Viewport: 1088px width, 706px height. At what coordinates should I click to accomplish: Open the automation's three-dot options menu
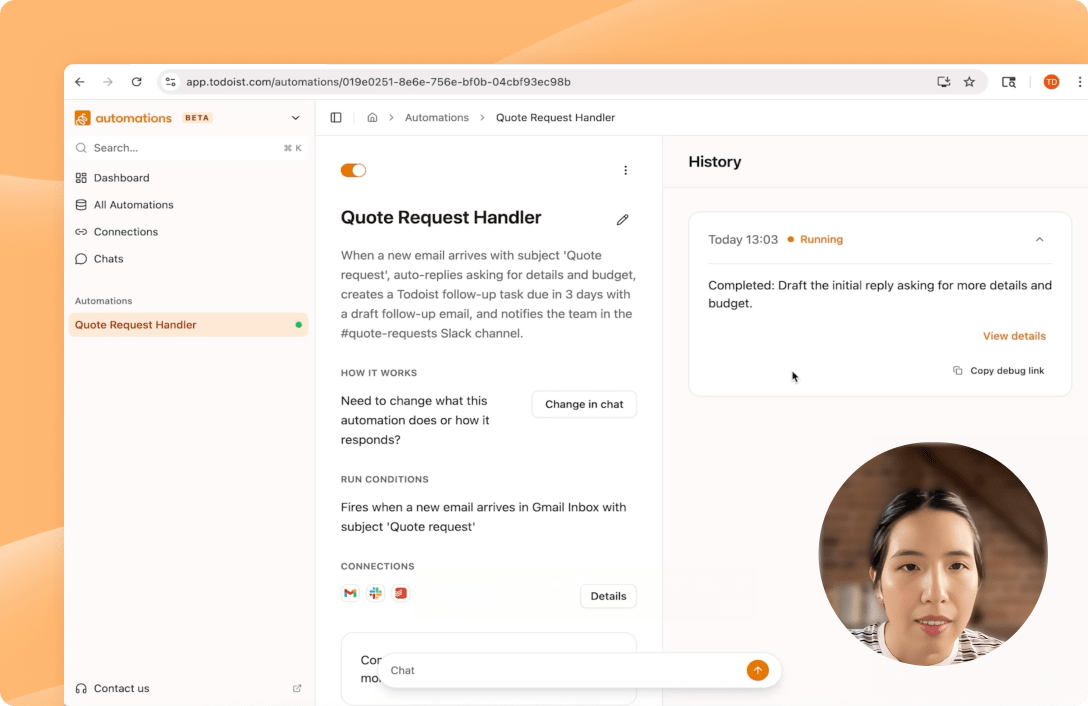[625, 171]
